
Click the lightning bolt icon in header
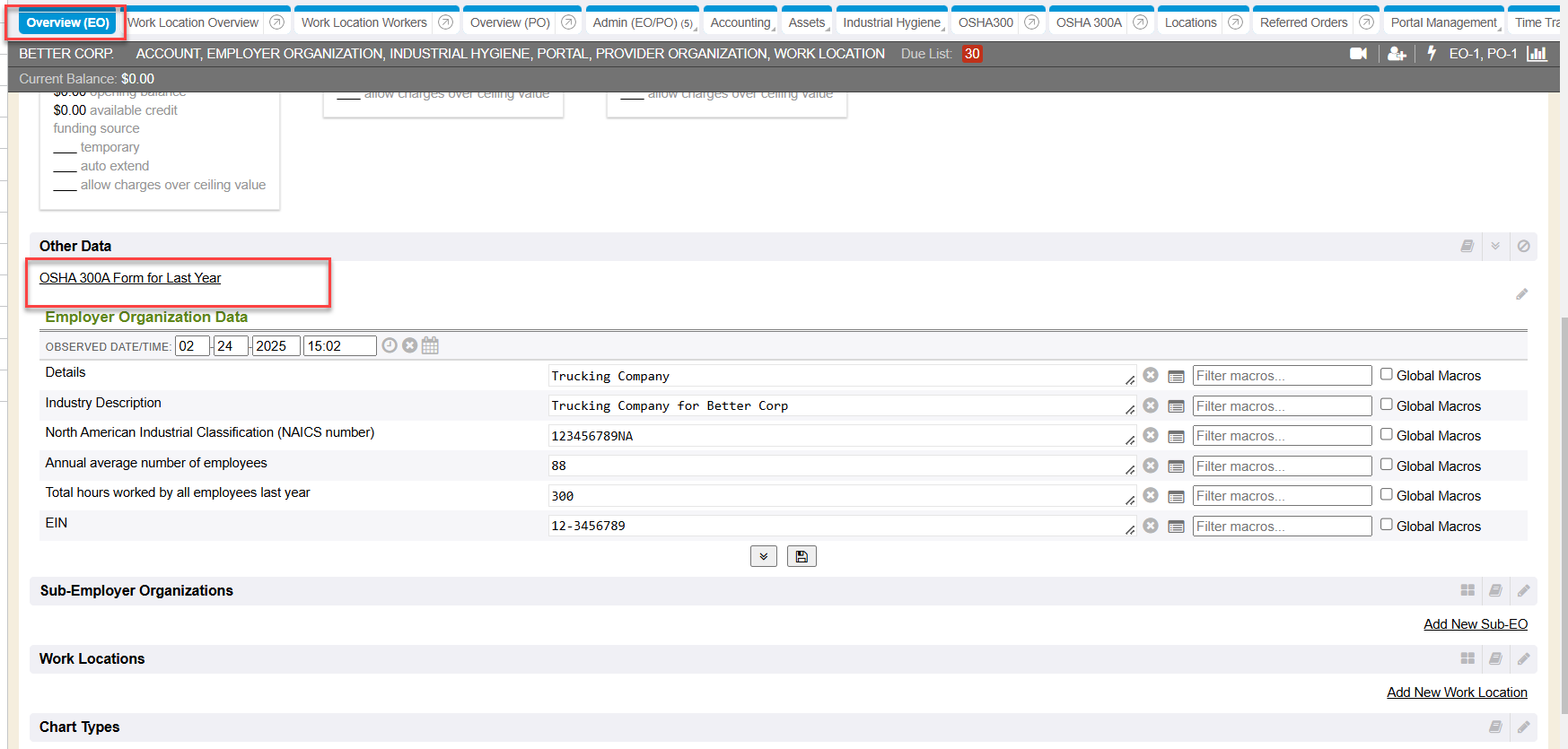coord(1432,54)
